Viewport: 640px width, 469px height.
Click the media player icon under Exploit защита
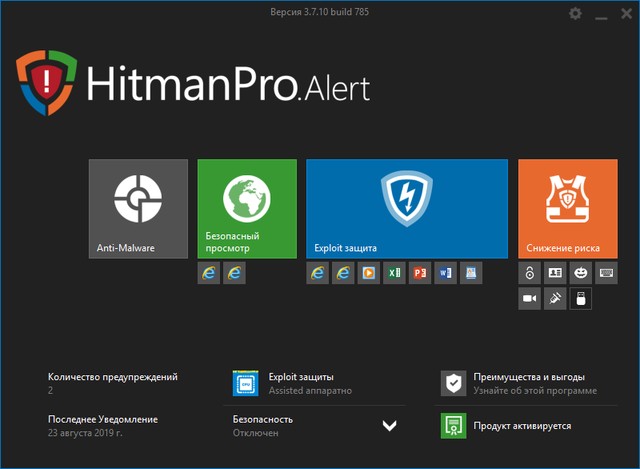(x=369, y=272)
